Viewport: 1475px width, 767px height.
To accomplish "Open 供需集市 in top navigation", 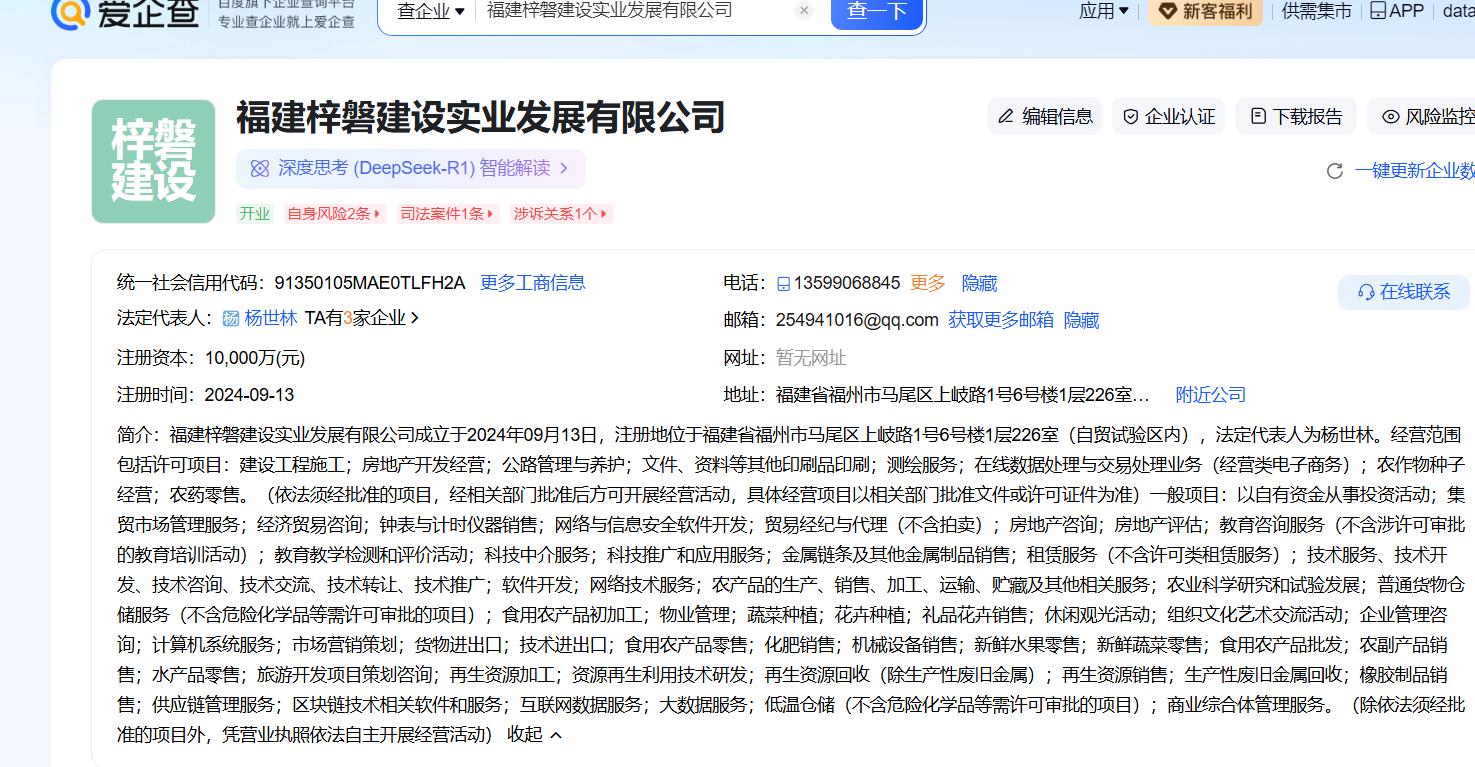I will point(1316,11).
